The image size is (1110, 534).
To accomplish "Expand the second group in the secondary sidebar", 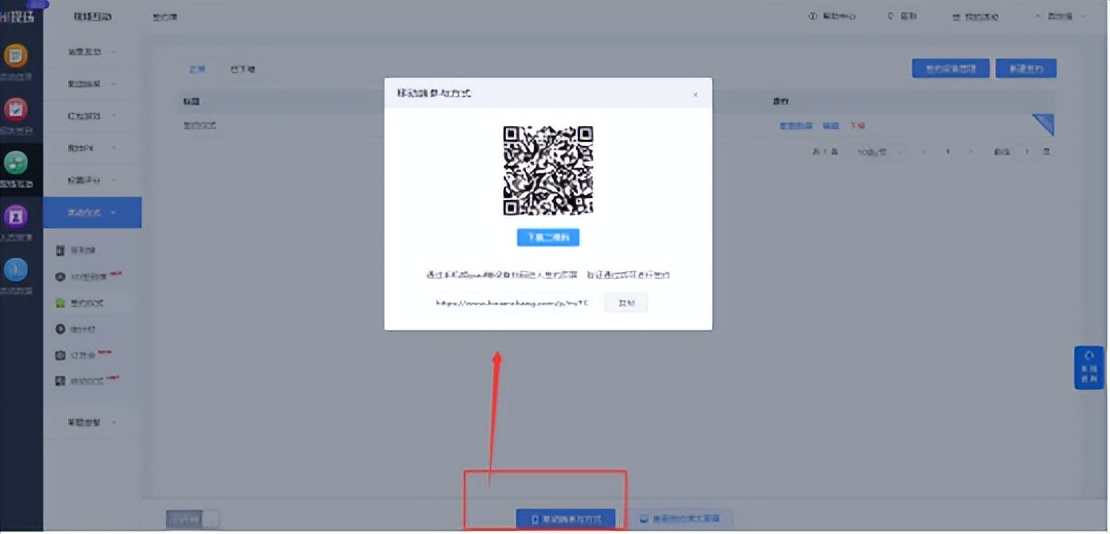I will point(93,84).
